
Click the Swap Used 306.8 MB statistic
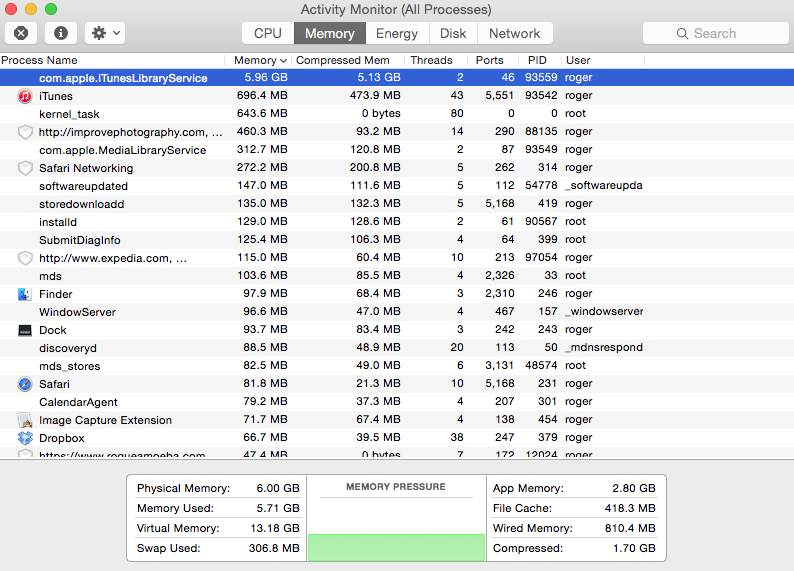tap(218, 548)
